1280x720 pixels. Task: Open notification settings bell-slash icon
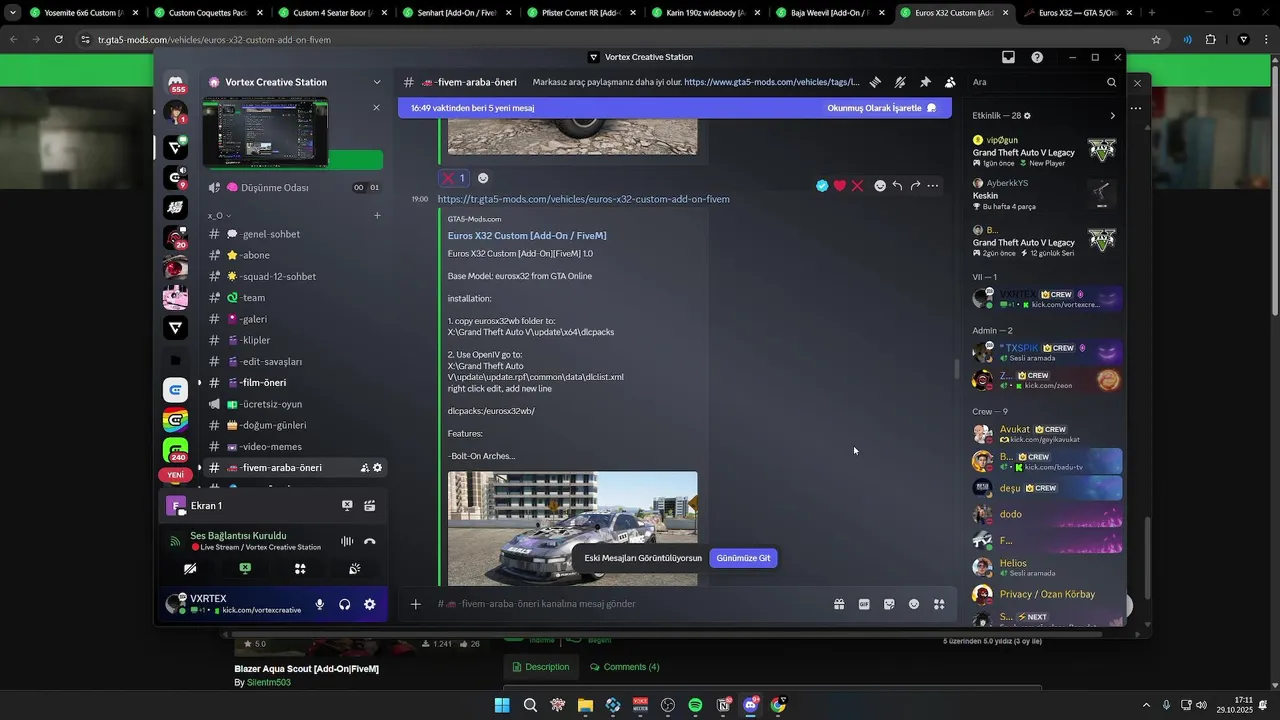pyautogui.click(x=900, y=82)
